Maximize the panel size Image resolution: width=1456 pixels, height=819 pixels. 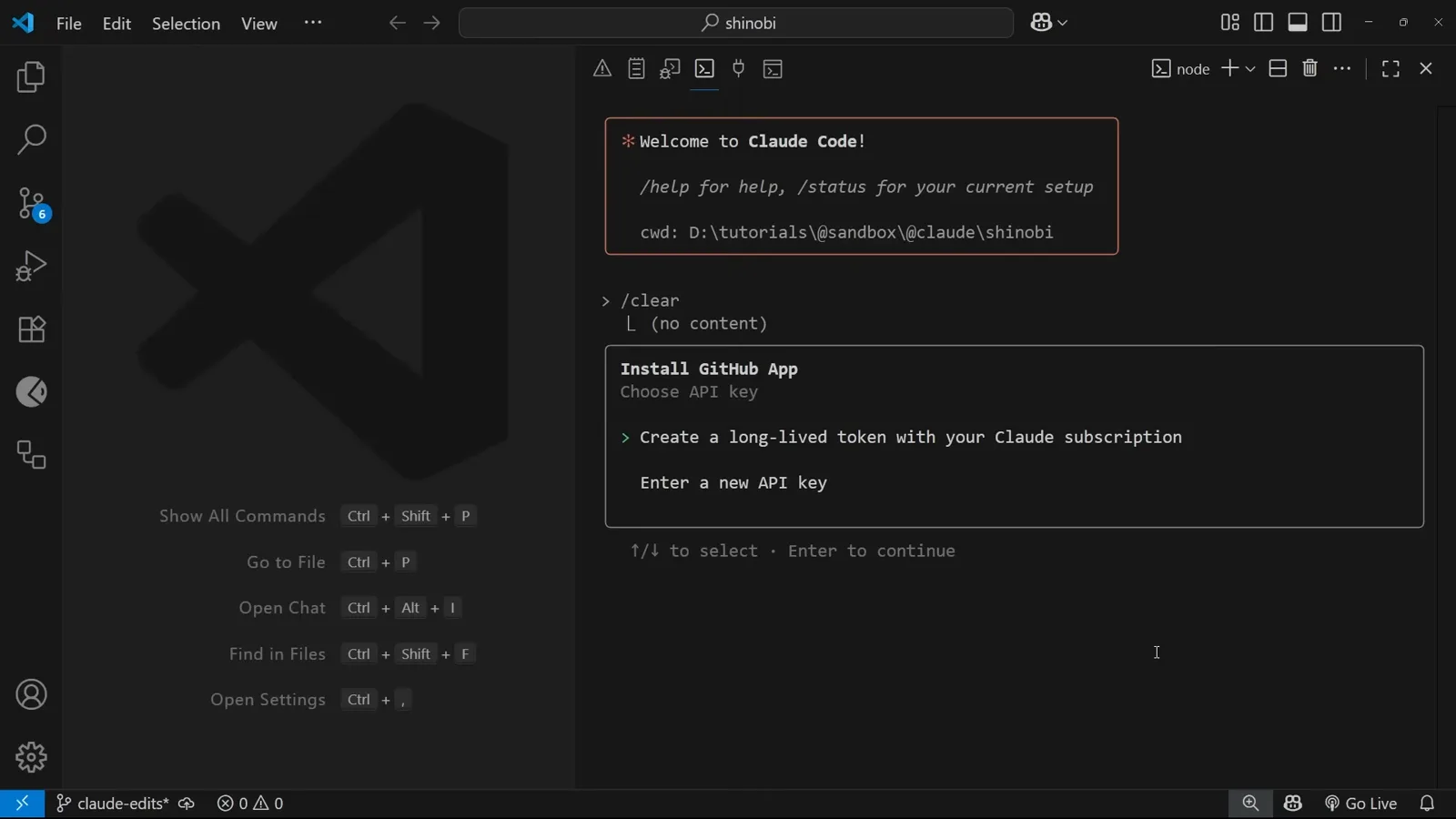tap(1390, 69)
